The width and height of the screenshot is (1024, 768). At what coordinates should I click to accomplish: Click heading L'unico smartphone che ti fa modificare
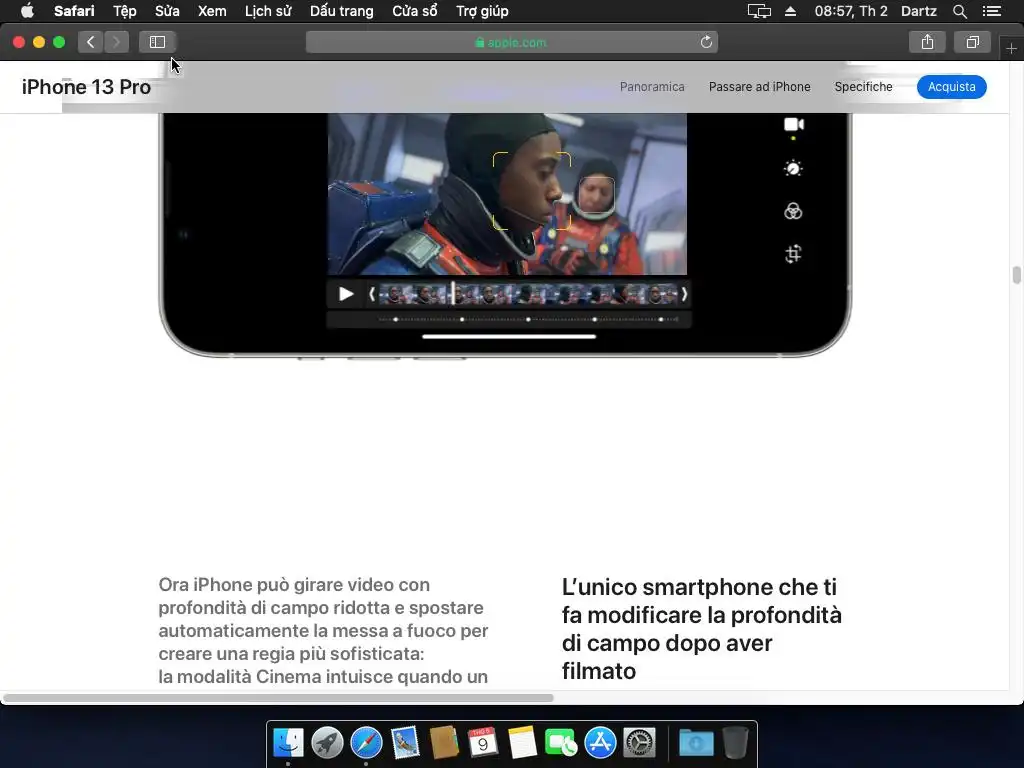click(701, 628)
